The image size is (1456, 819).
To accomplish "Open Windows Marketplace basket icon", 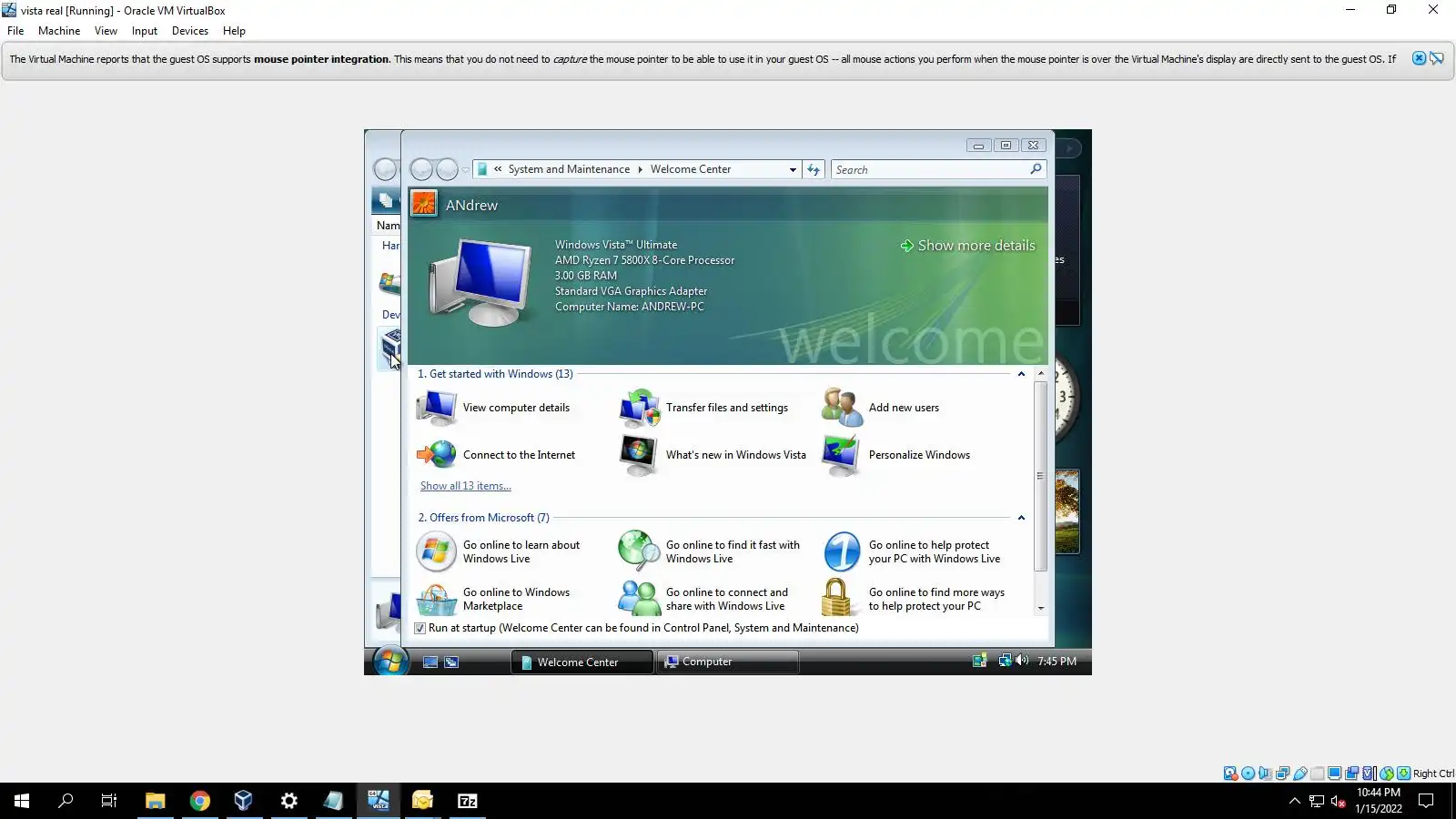I will [x=437, y=600].
